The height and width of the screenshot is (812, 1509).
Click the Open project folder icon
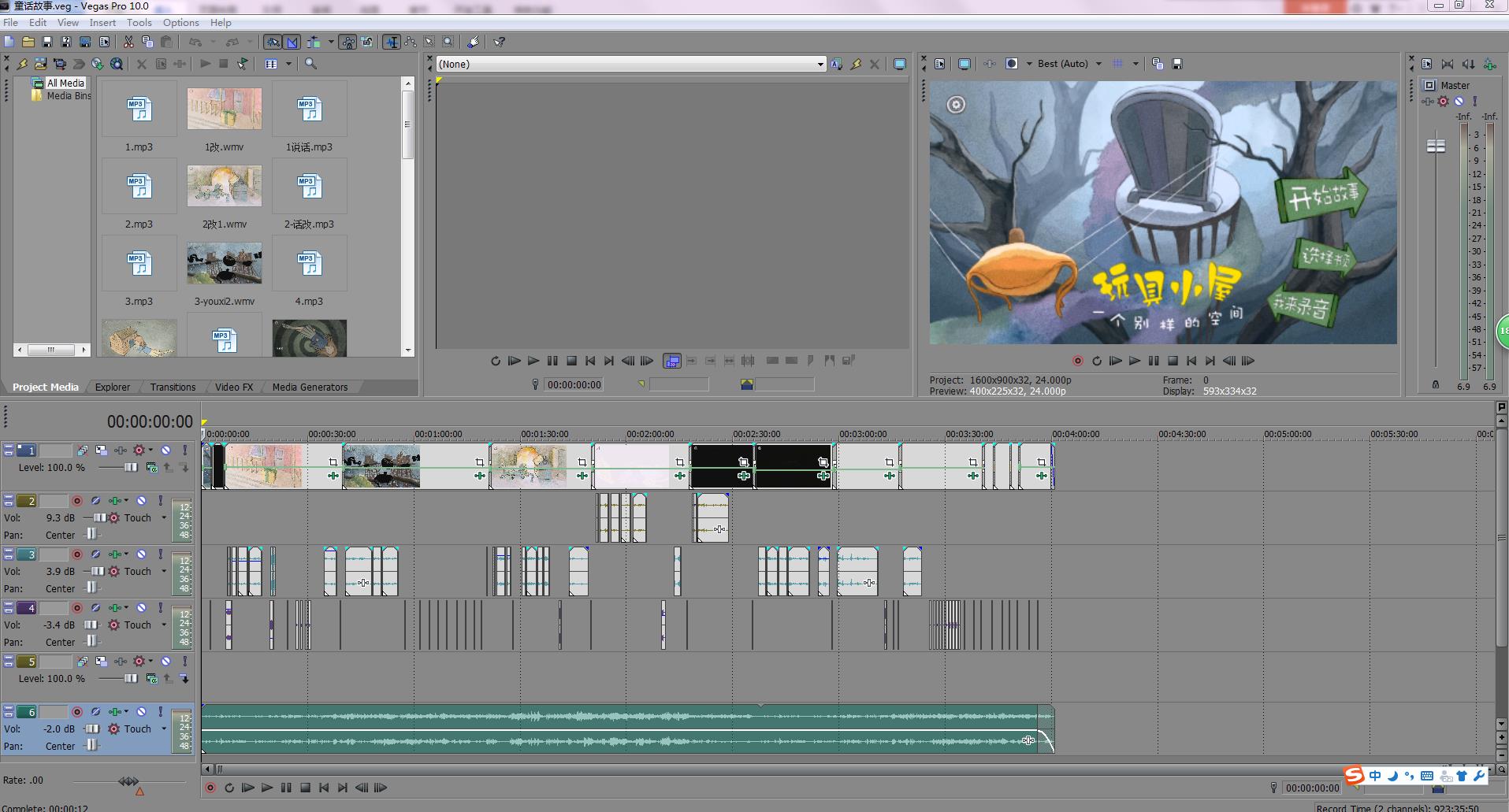point(28,42)
